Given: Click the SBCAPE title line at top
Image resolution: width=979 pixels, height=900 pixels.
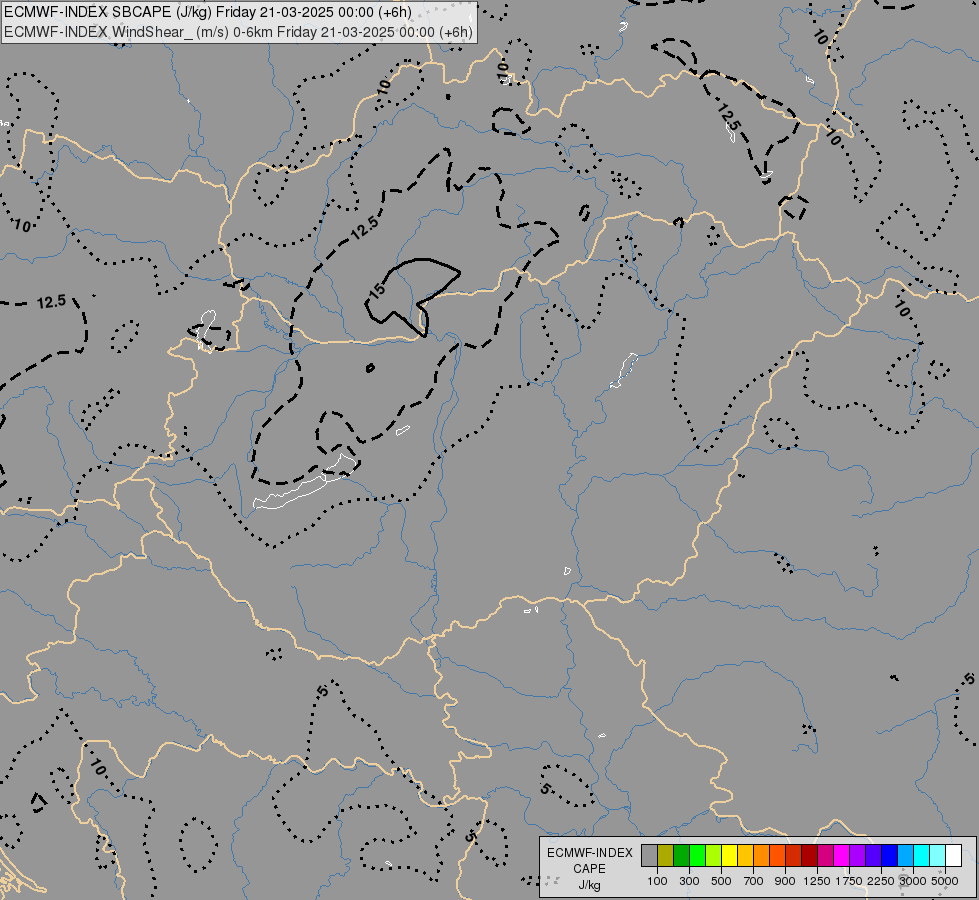Looking at the screenshot, I should coord(208,12).
